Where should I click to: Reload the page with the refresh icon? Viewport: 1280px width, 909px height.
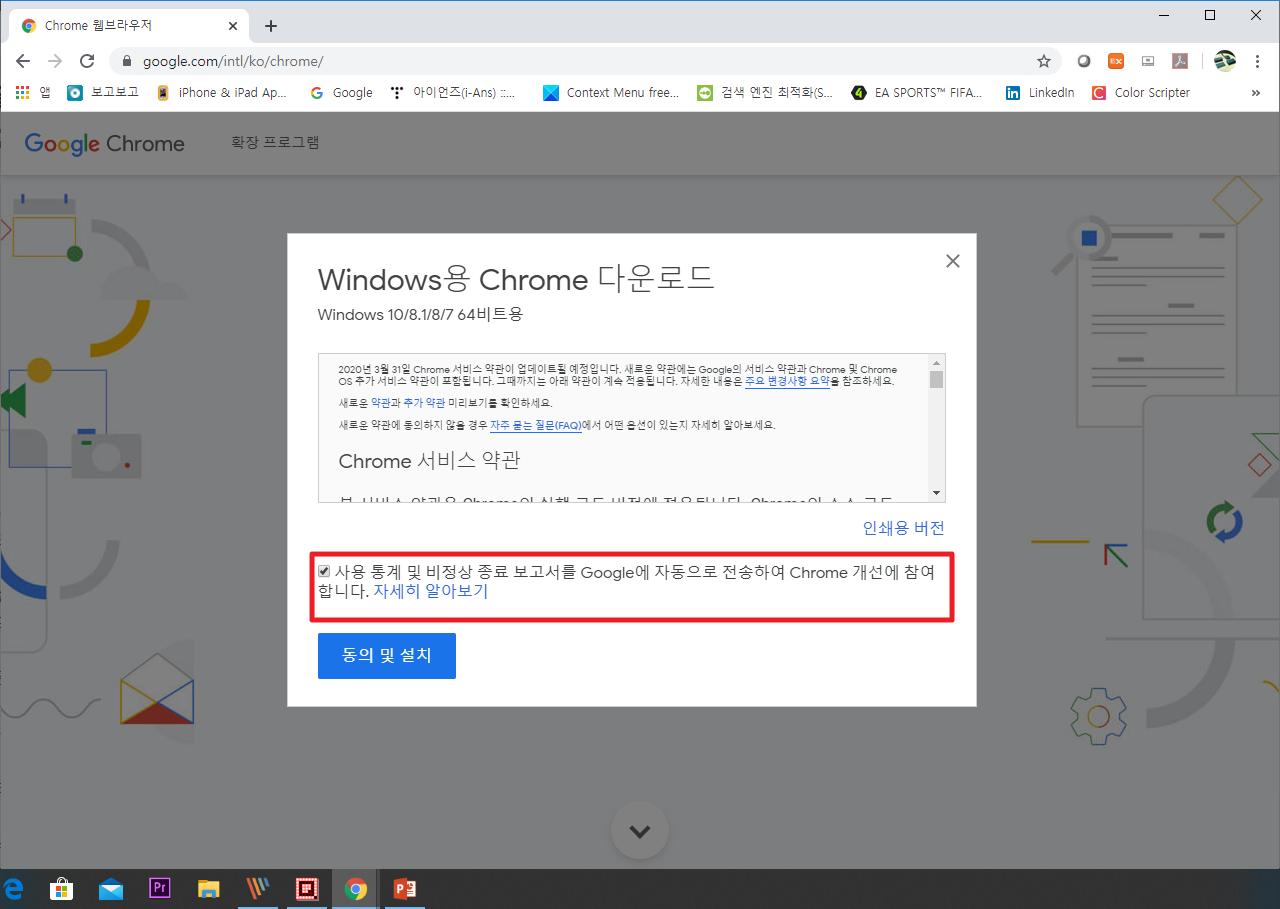[x=87, y=61]
